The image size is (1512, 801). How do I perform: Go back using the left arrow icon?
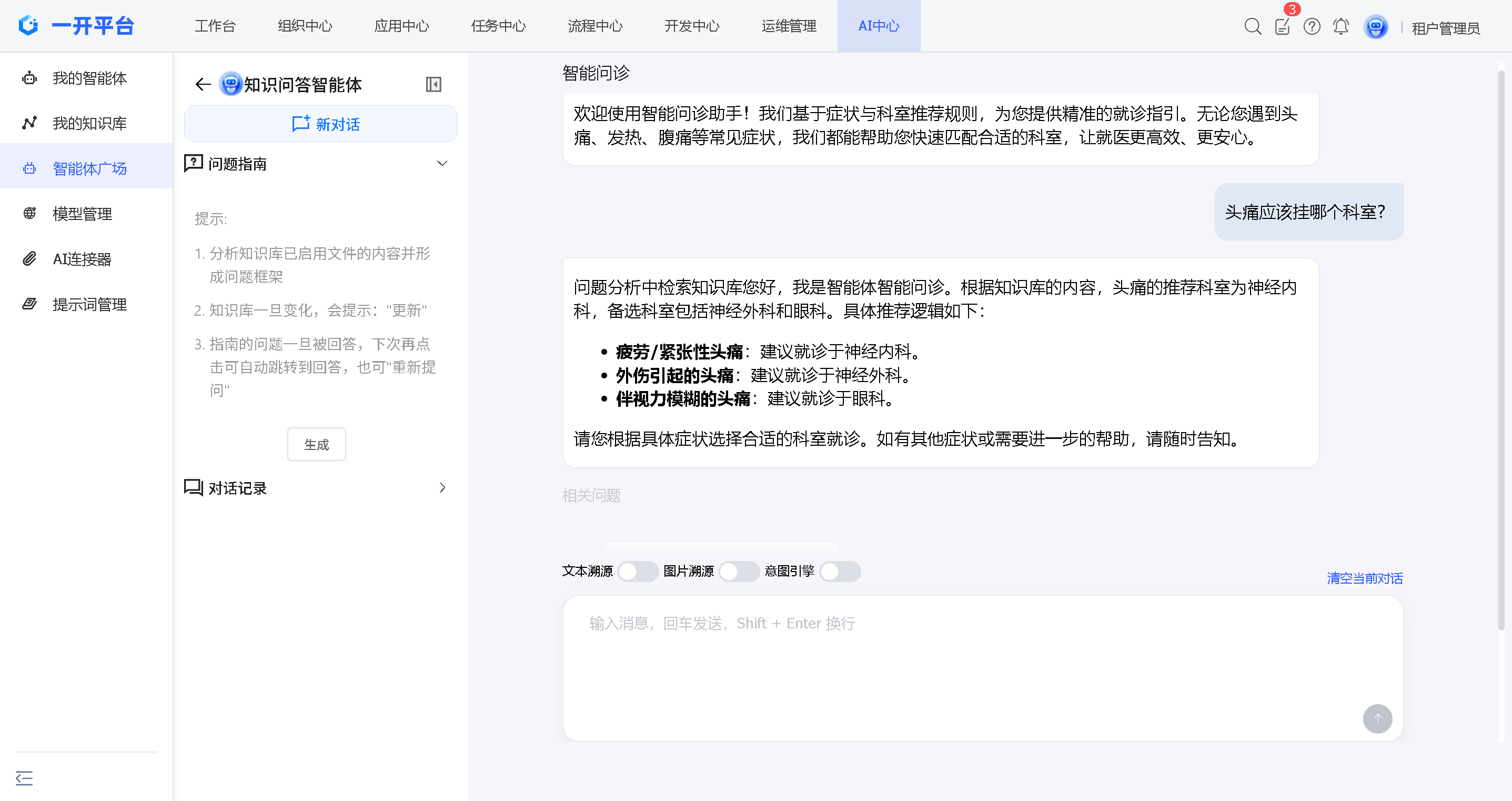pos(203,85)
